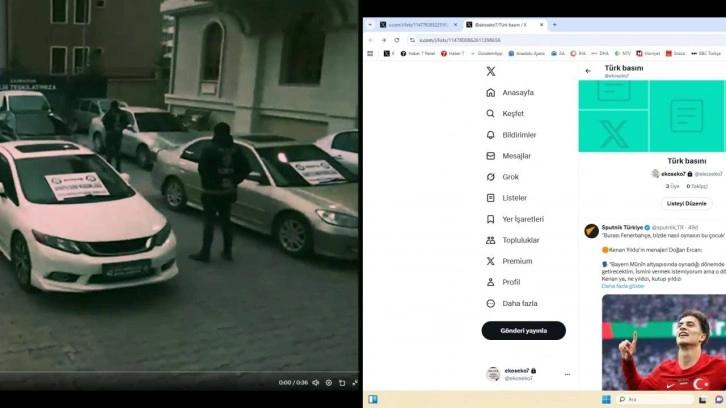Expand post with Daha fazla göster
Image resolution: width=726 pixels, height=408 pixels.
tap(623, 285)
